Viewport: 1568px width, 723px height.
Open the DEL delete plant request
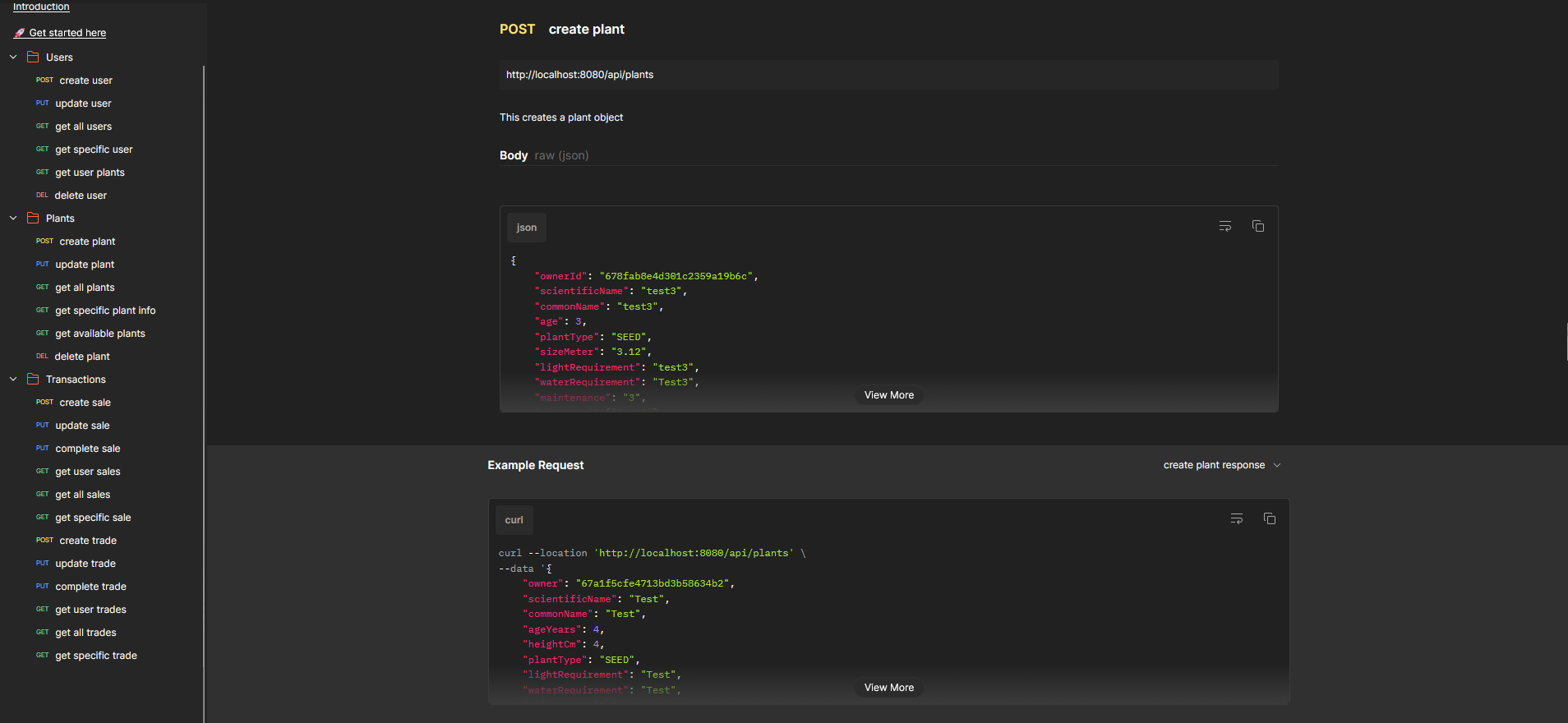(81, 357)
